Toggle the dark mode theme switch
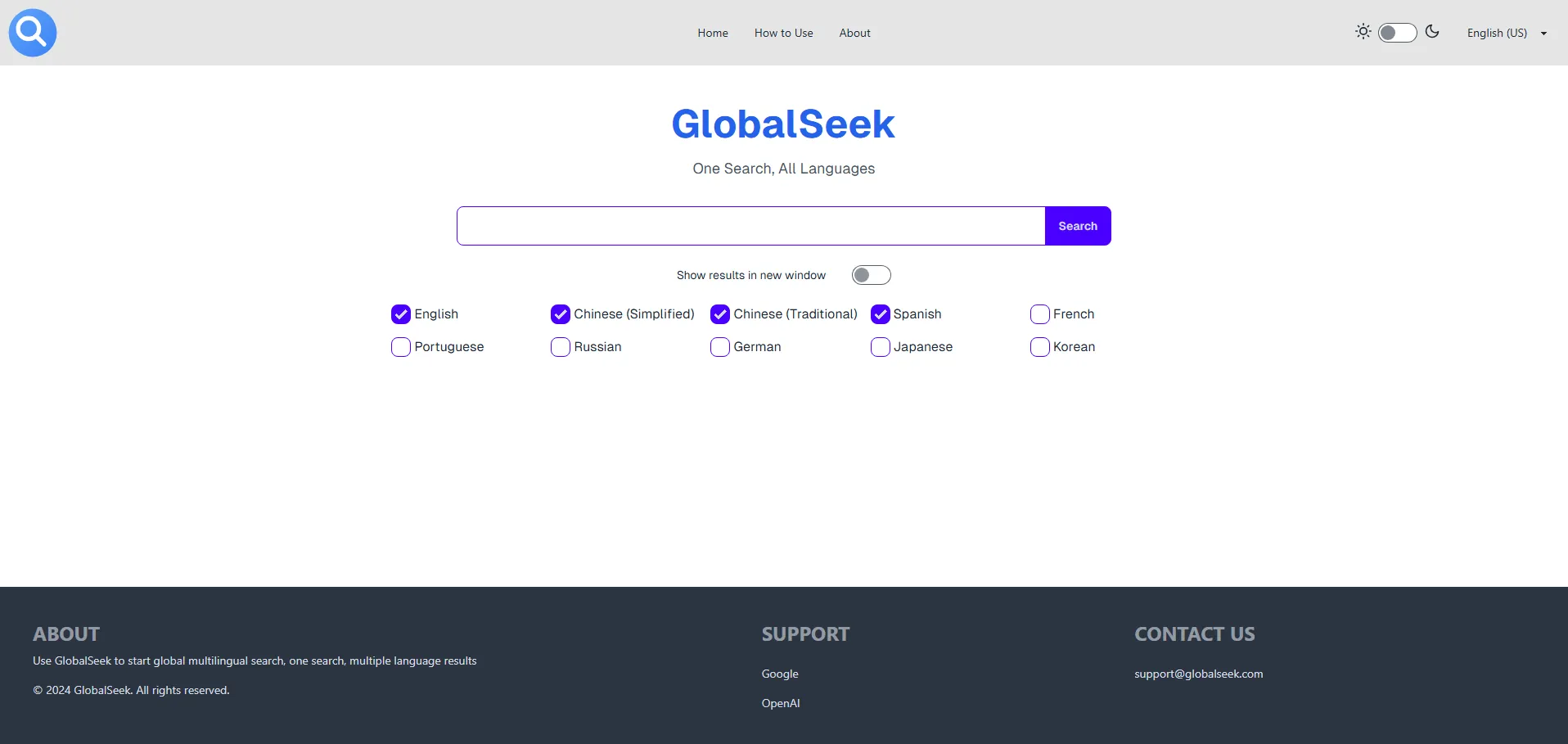 point(1397,33)
